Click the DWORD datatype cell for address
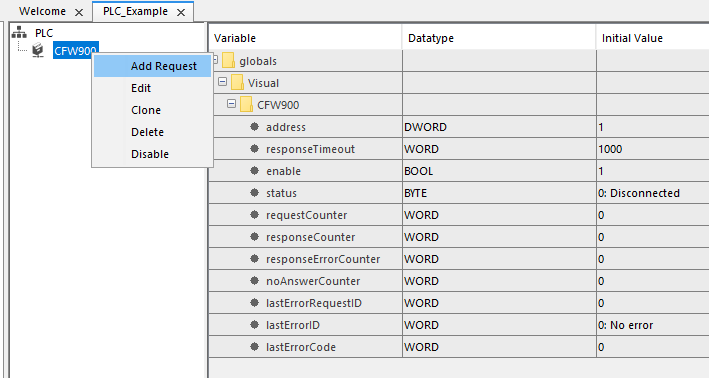This screenshot has width=709, height=378. [499, 127]
